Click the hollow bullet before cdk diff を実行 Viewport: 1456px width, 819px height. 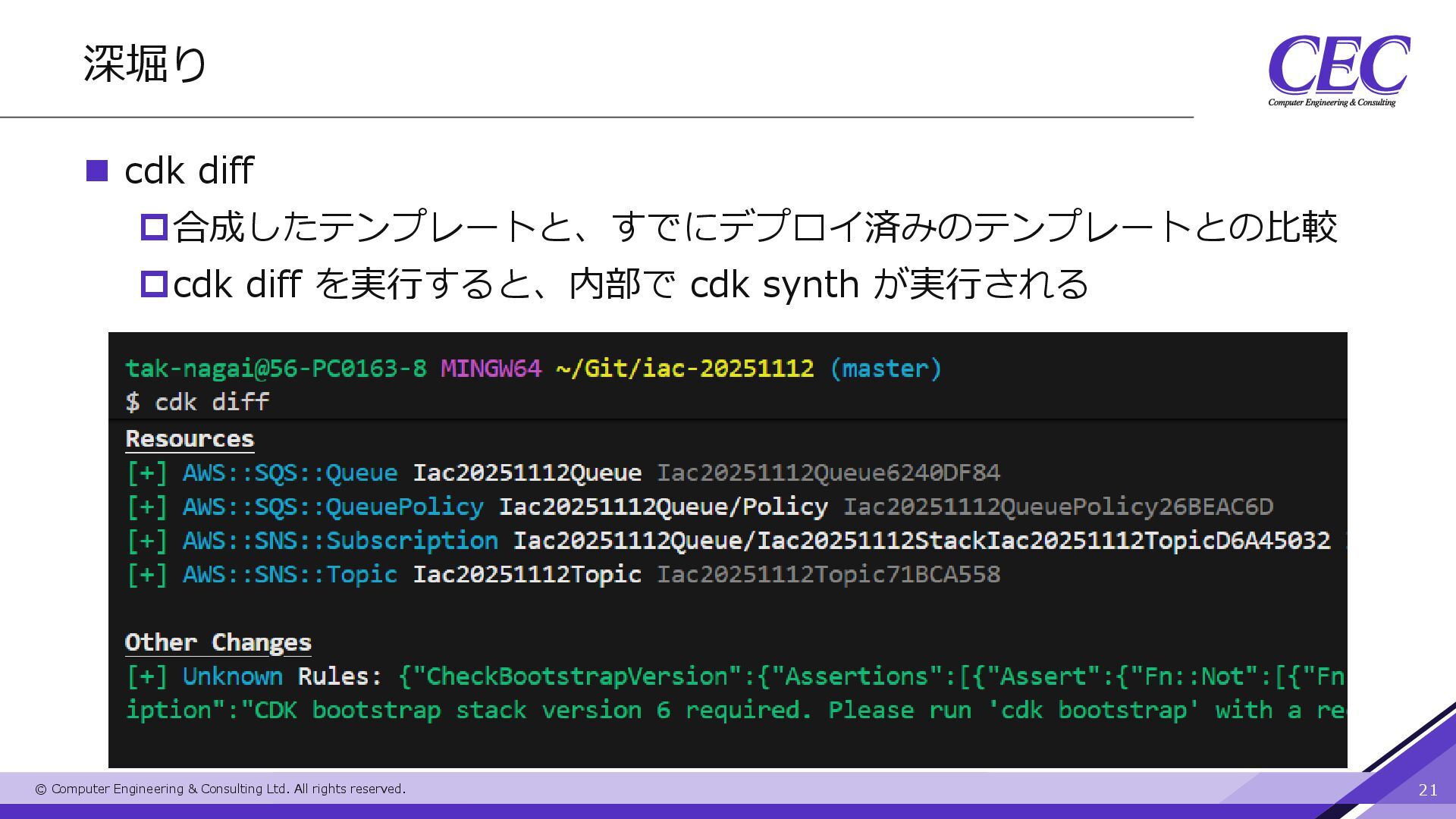[154, 284]
